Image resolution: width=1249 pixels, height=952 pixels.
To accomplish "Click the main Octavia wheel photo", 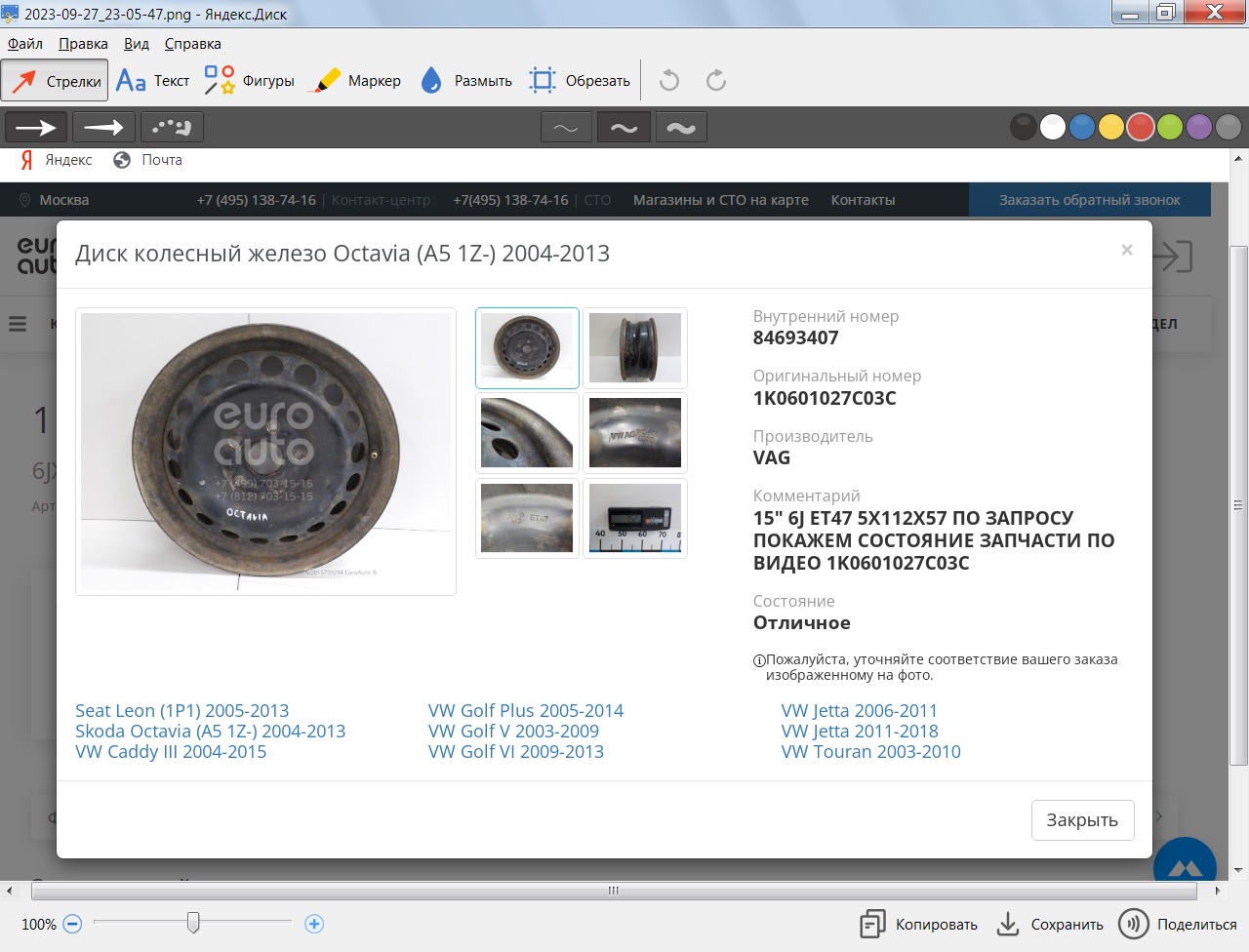I will pyautogui.click(x=265, y=452).
